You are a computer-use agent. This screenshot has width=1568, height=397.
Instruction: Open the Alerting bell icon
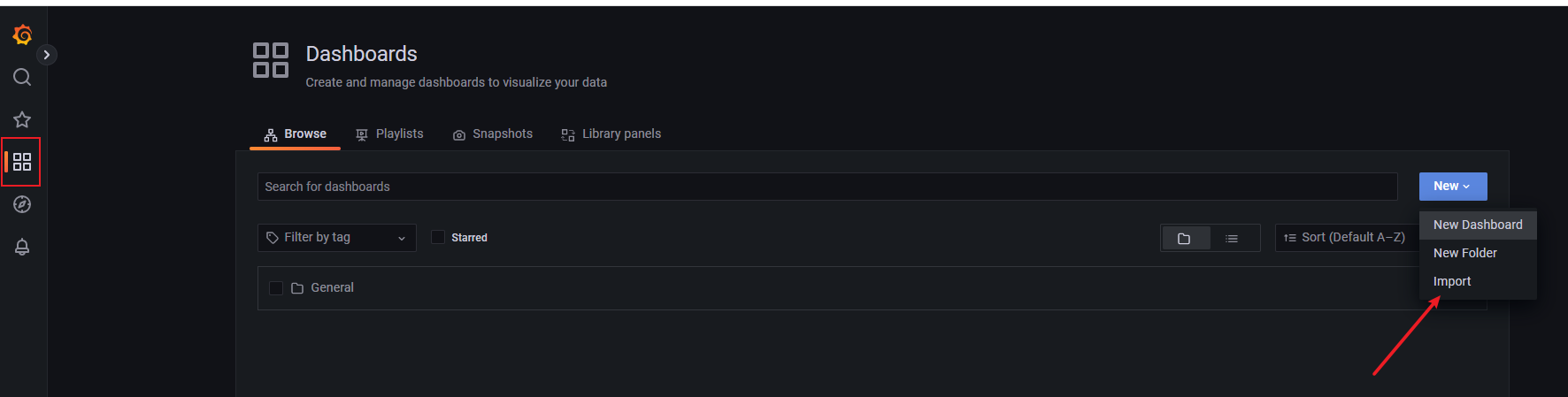tap(22, 247)
